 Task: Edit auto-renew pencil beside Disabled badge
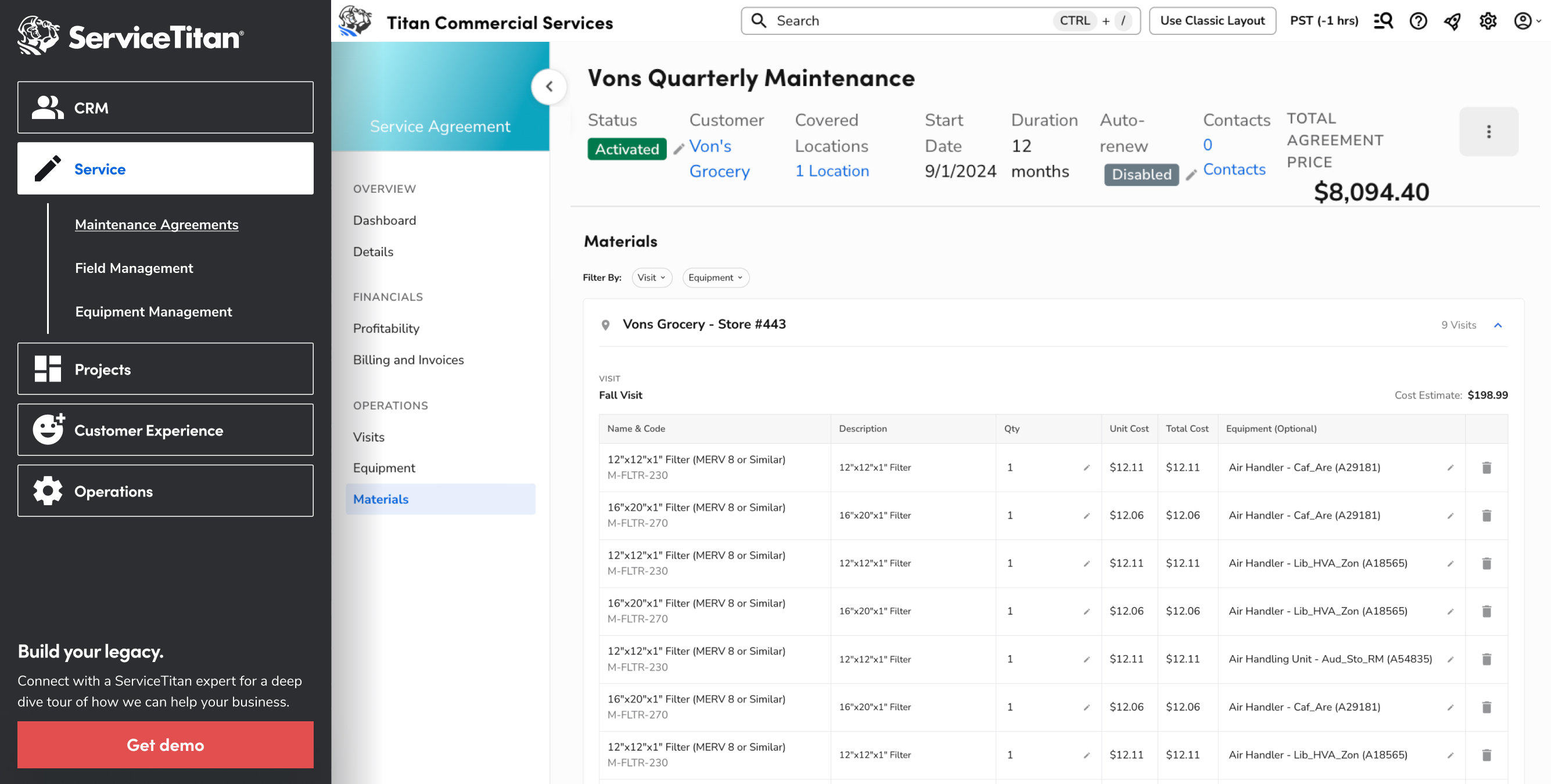pos(1190,175)
